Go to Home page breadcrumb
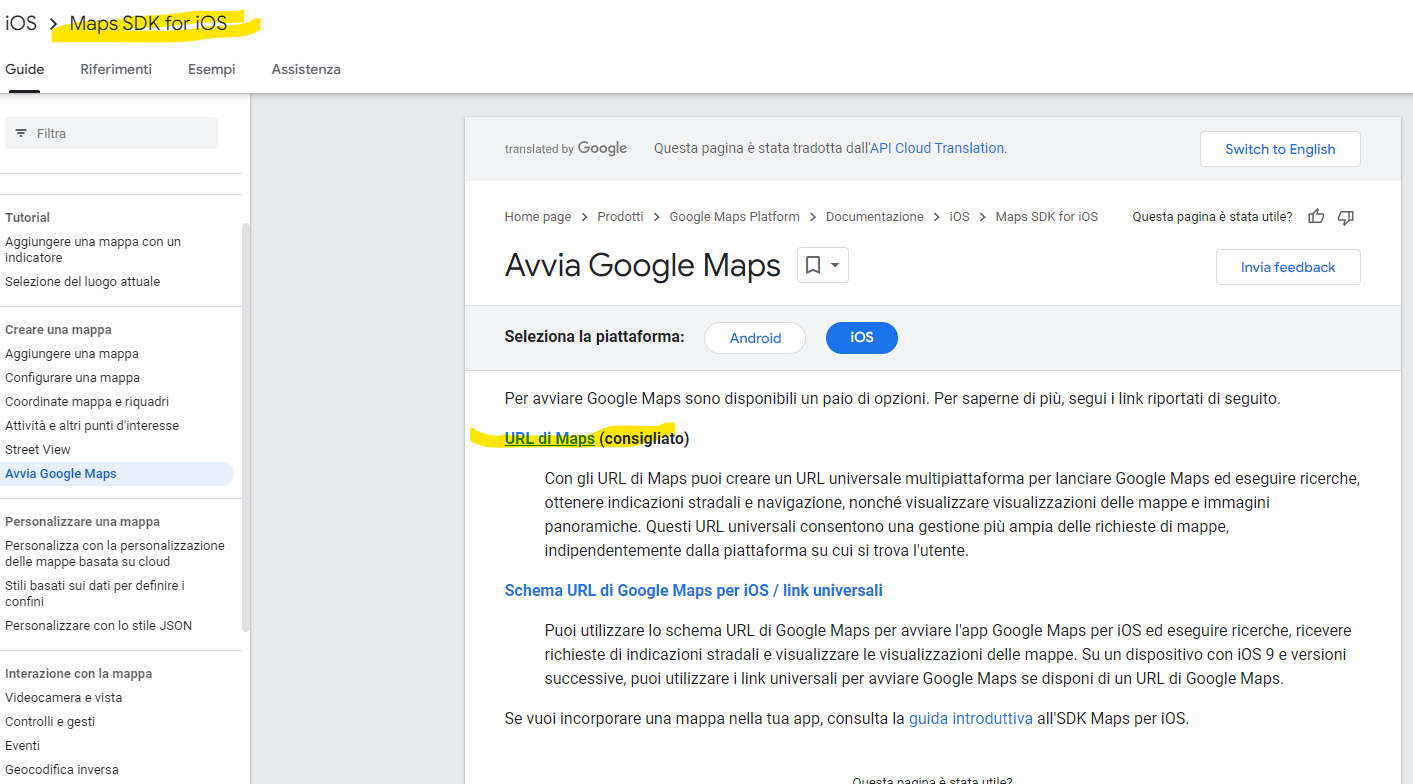 pyautogui.click(x=538, y=217)
